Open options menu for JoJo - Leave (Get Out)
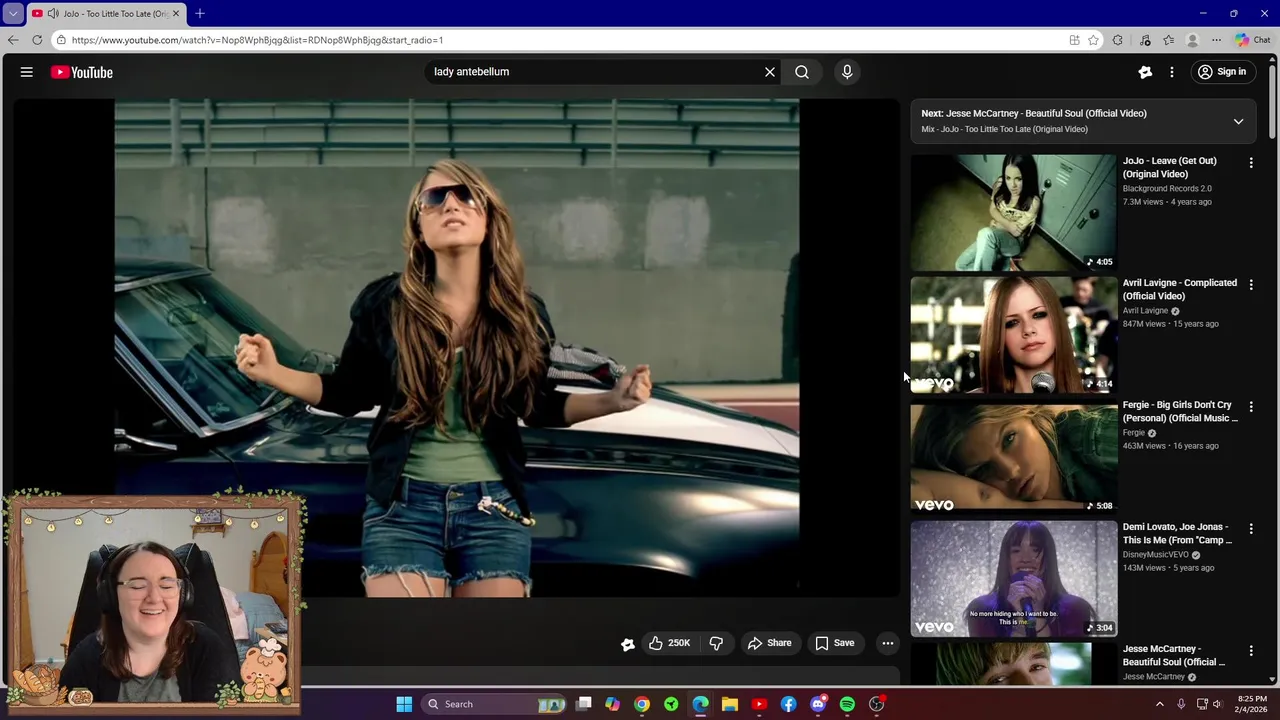The width and height of the screenshot is (1280, 720). (1250, 163)
